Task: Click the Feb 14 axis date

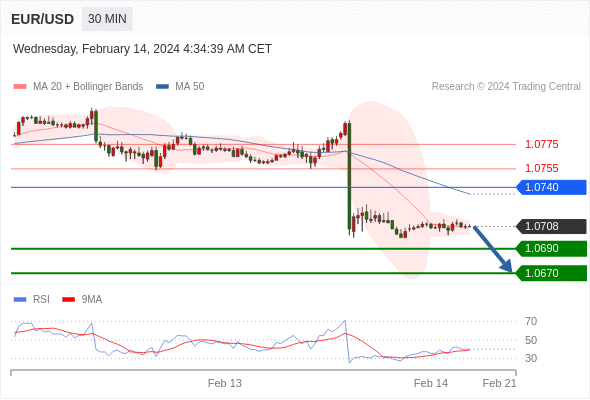Action: (431, 383)
